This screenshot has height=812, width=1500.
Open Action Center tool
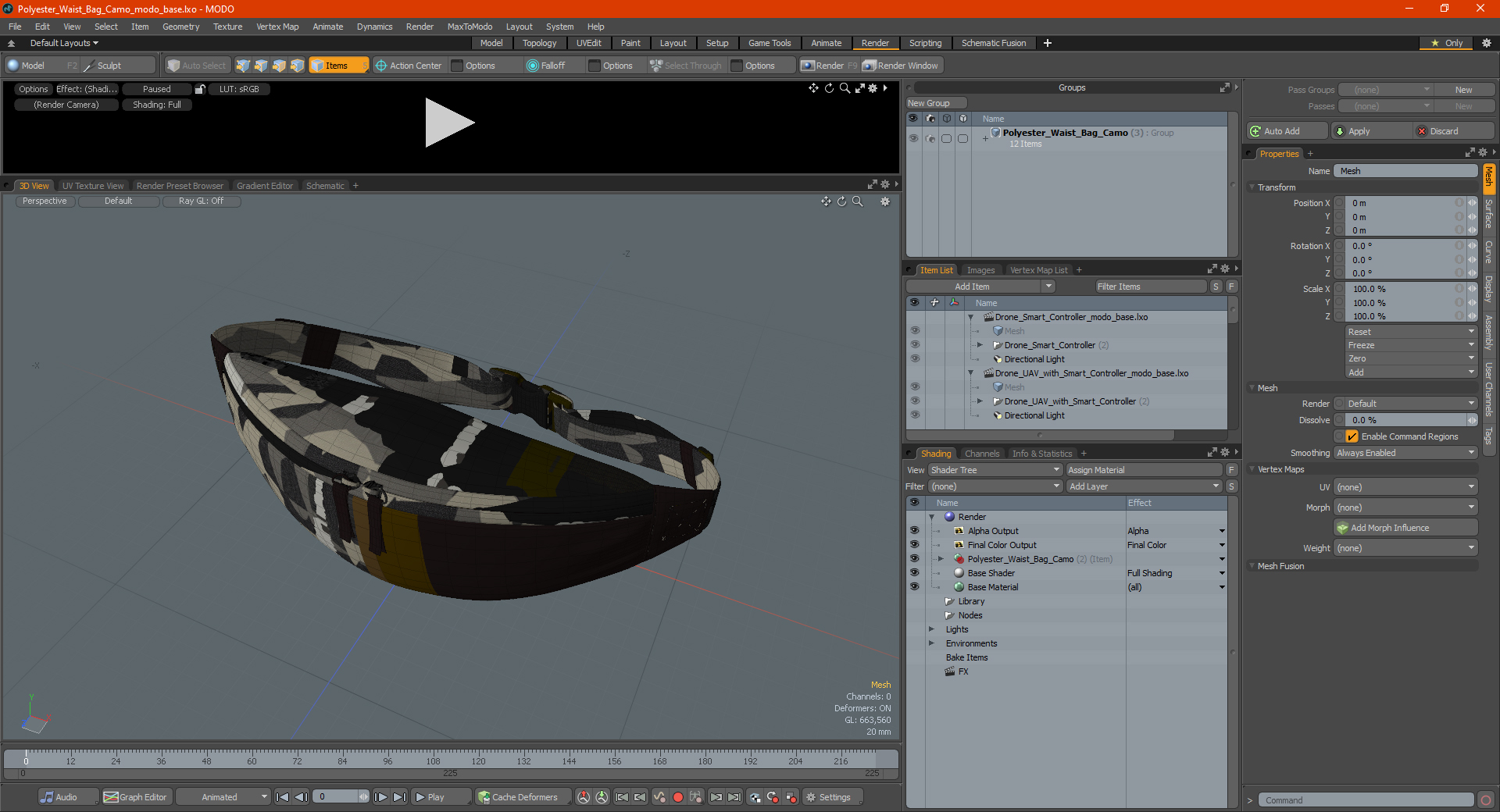click(x=408, y=66)
